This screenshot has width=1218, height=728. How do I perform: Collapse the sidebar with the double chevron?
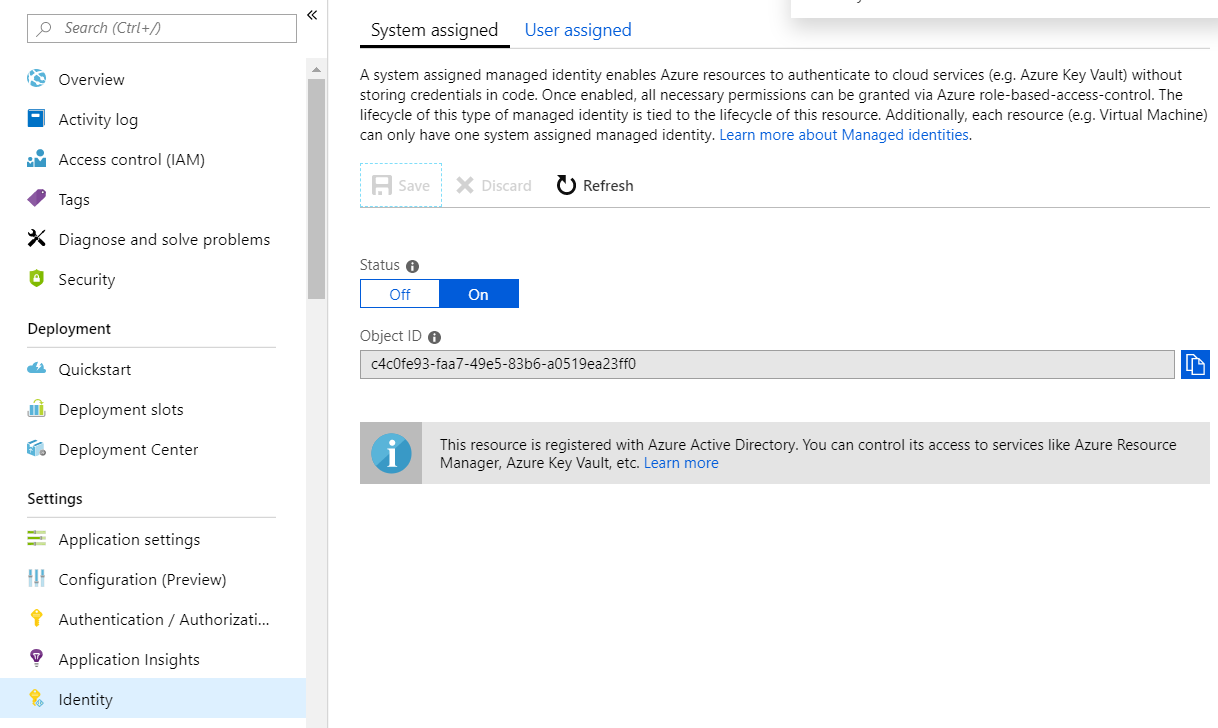point(312,15)
